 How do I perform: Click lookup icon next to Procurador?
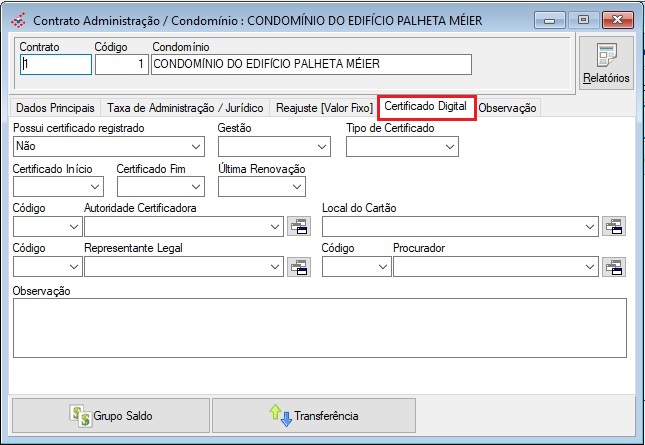tap(614, 266)
